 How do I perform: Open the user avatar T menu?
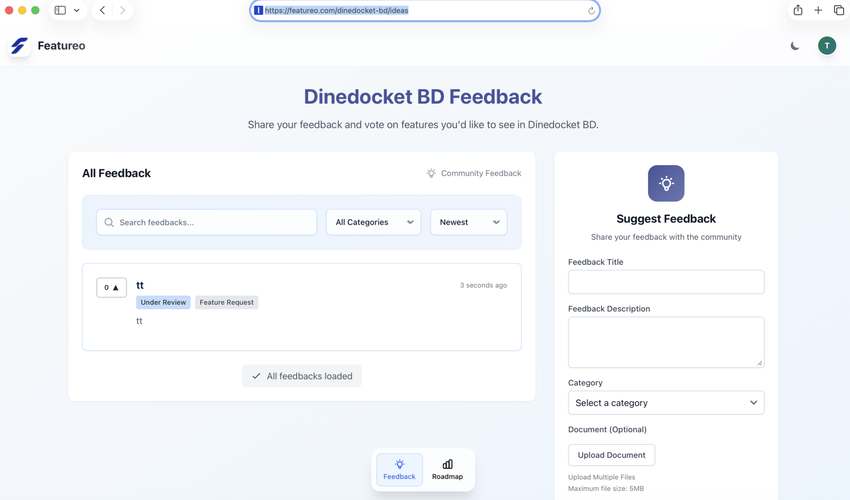pos(827,46)
